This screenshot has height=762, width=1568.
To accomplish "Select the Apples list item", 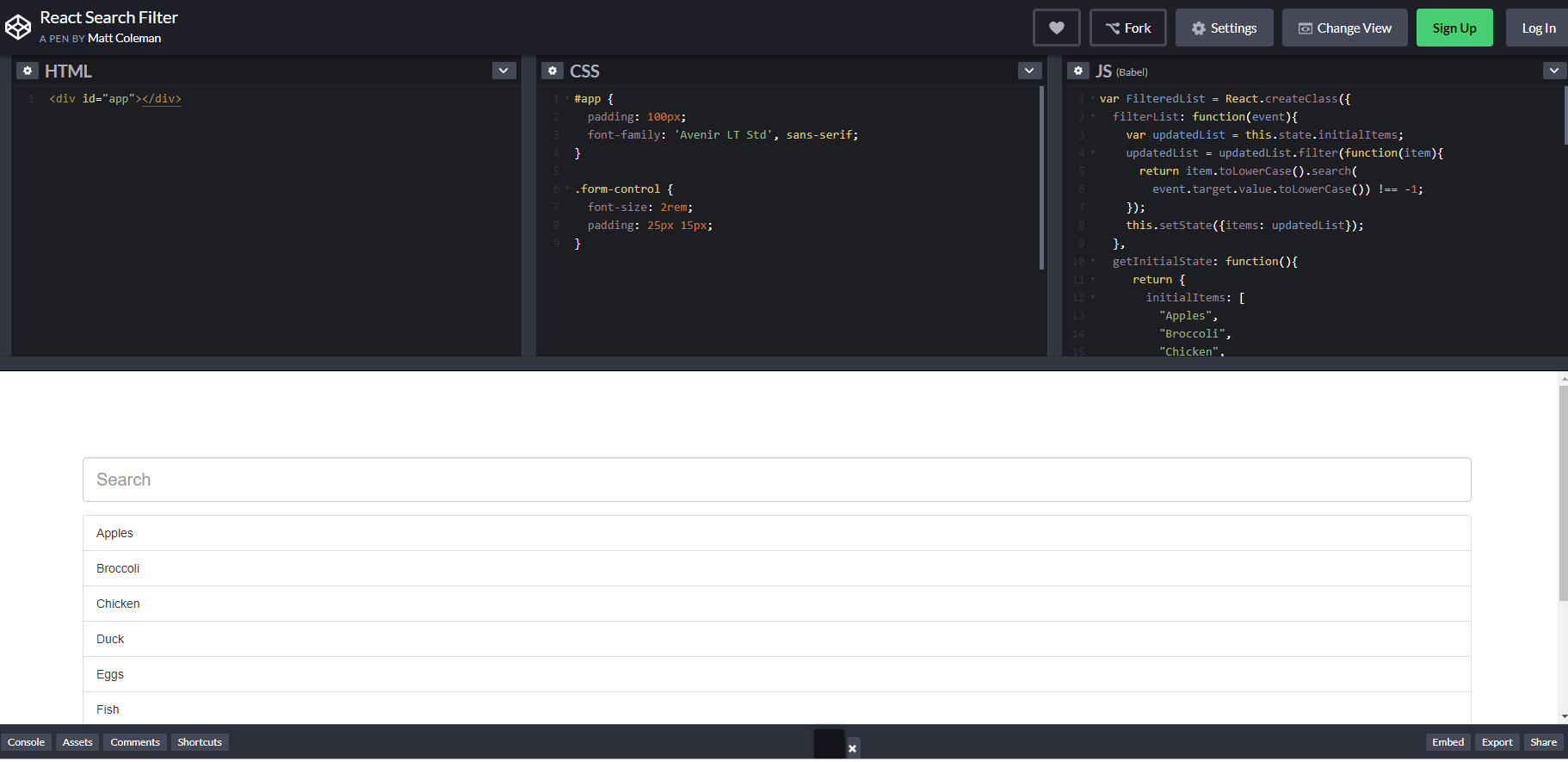I will tap(776, 533).
